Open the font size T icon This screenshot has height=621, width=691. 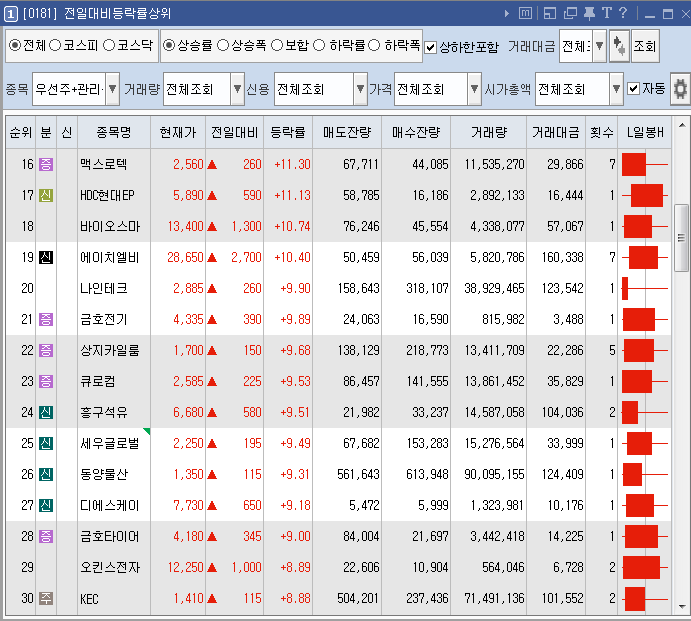point(607,13)
